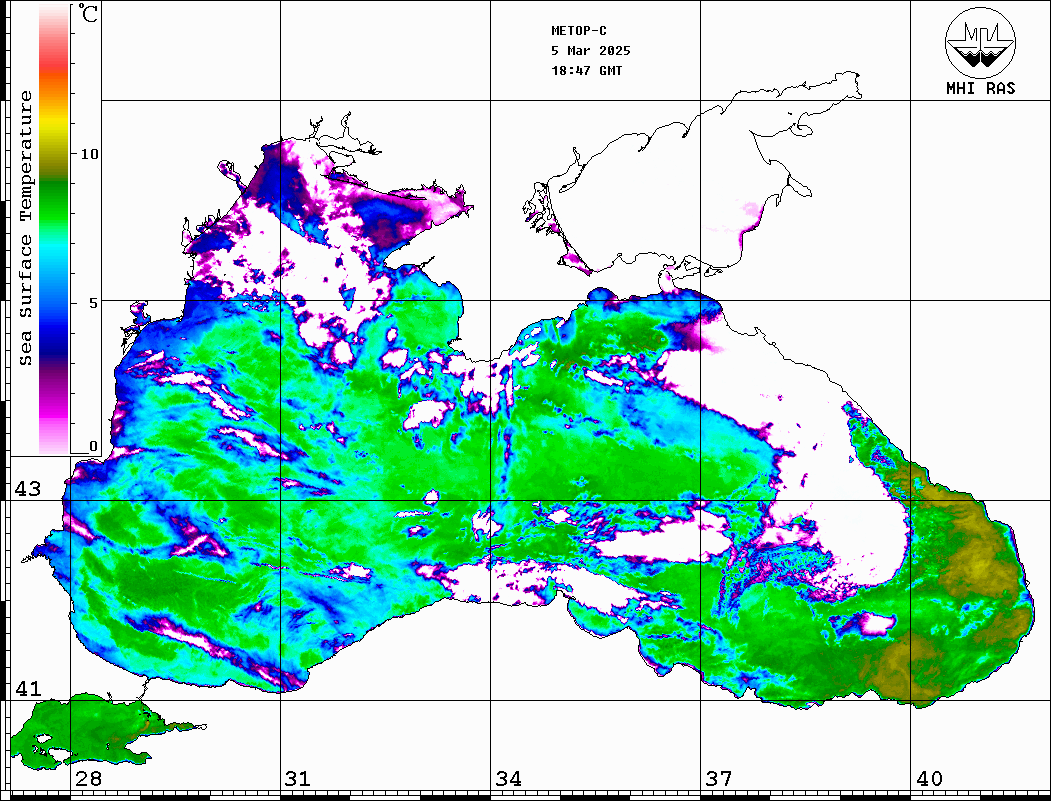Click the '5 Mar 2025' date text
Screen dimensions: 1051x801
(x=591, y=51)
